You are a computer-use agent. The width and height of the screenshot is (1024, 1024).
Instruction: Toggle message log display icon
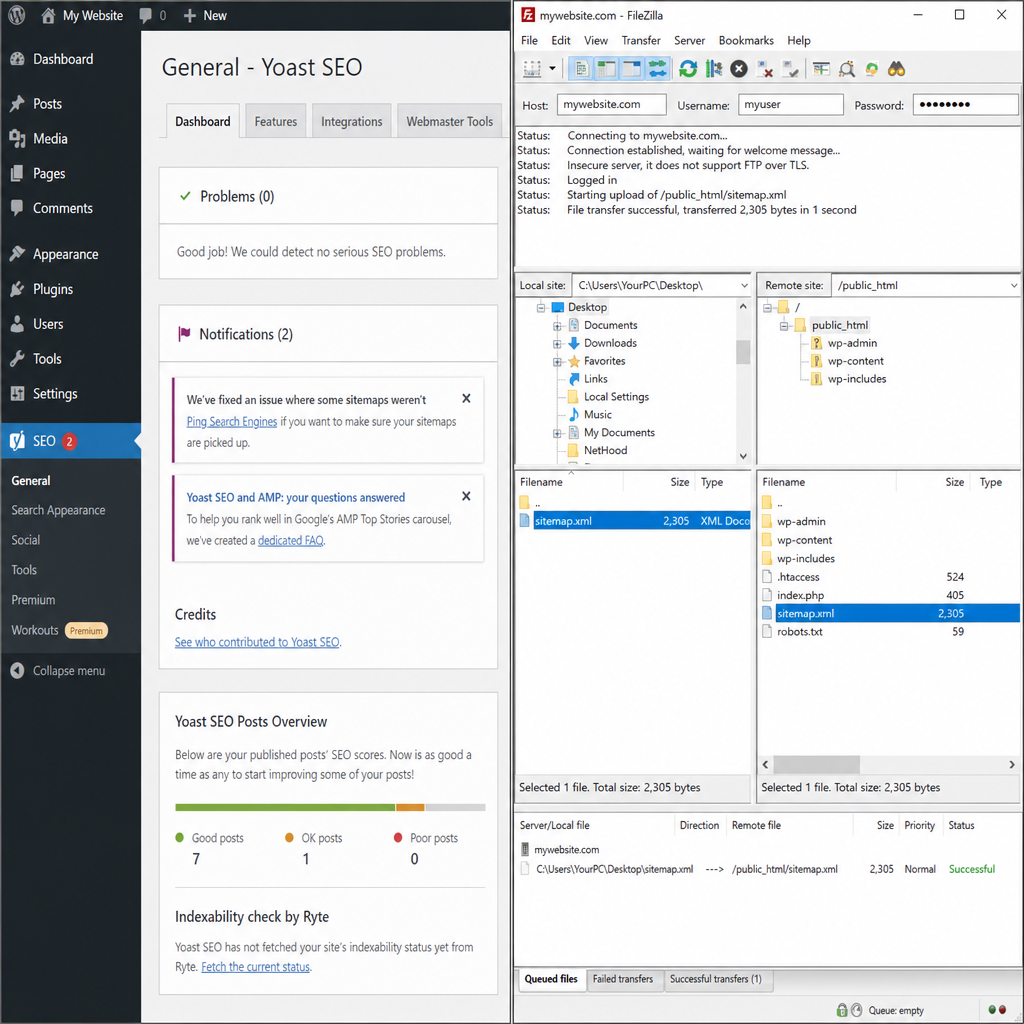(581, 69)
